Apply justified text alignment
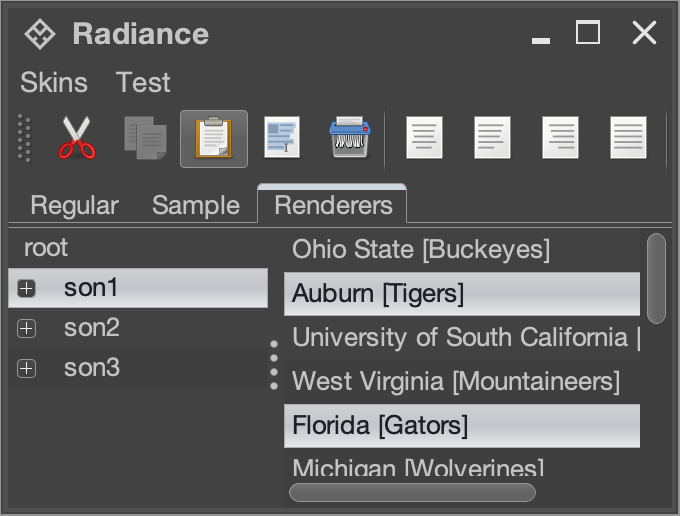 (x=628, y=137)
